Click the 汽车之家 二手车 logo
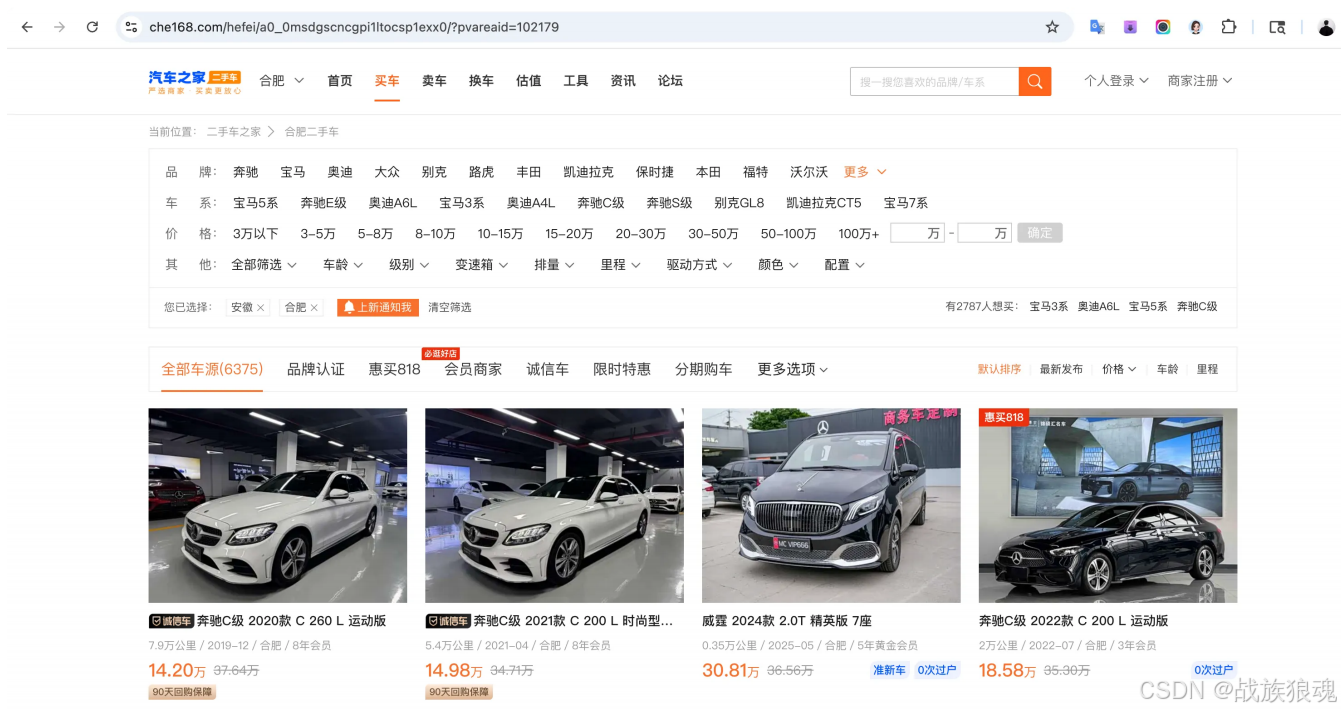This screenshot has width=1341, height=712. tap(195, 82)
